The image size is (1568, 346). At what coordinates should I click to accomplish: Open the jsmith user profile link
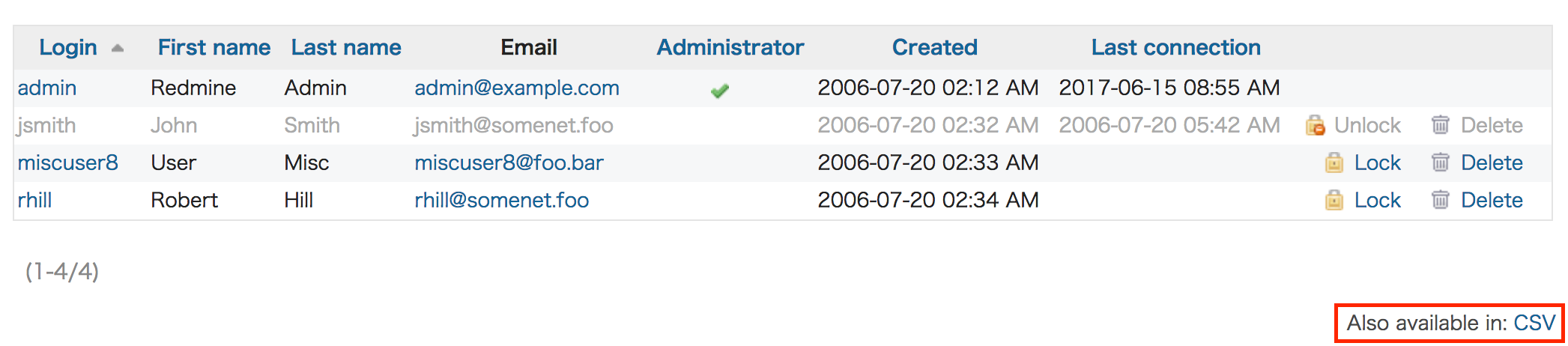[46, 125]
